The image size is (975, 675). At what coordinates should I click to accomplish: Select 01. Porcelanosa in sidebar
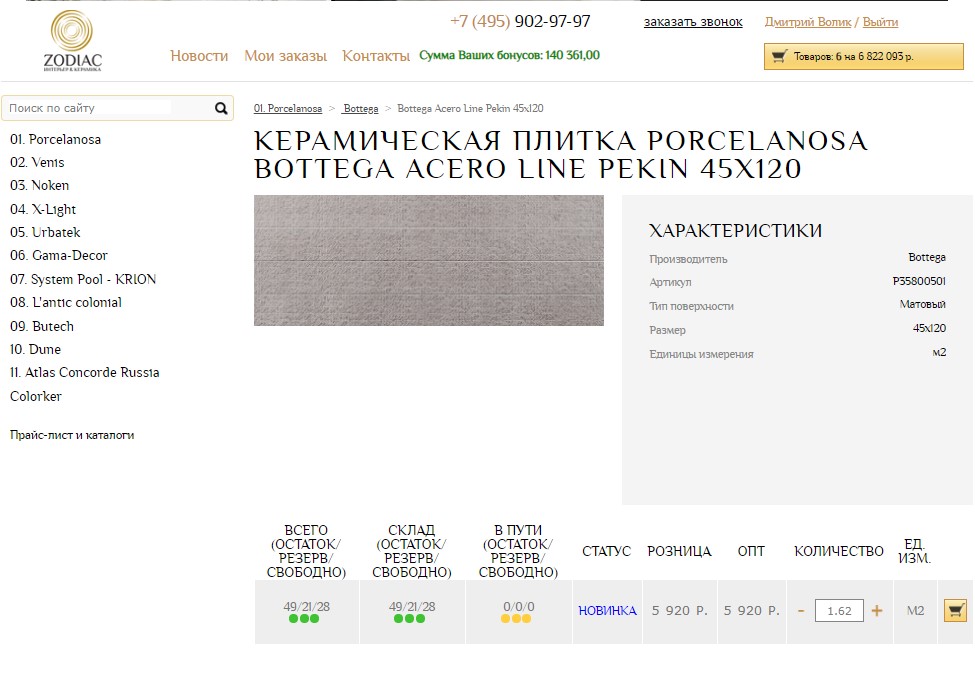click(x=55, y=139)
